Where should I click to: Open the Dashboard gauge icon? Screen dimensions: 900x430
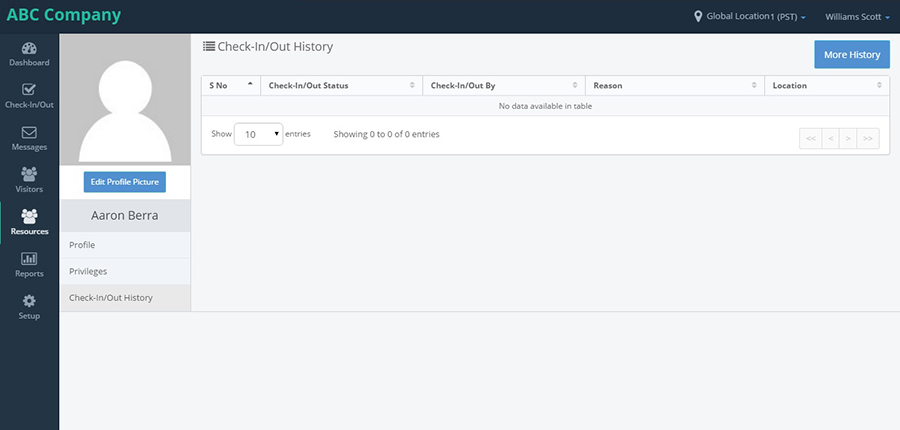pos(29,49)
